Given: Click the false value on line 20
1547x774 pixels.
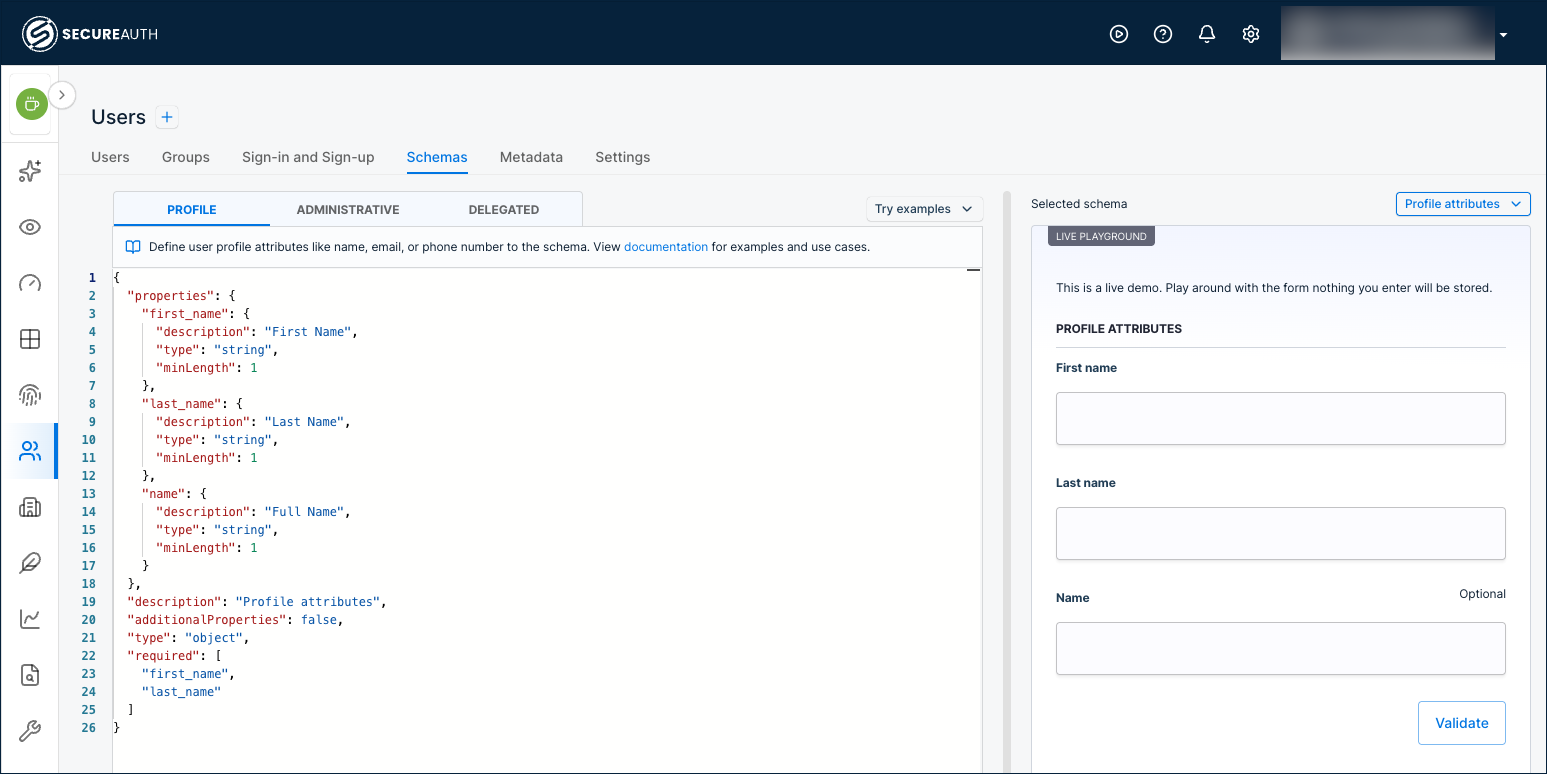Looking at the screenshot, I should pyautogui.click(x=319, y=620).
